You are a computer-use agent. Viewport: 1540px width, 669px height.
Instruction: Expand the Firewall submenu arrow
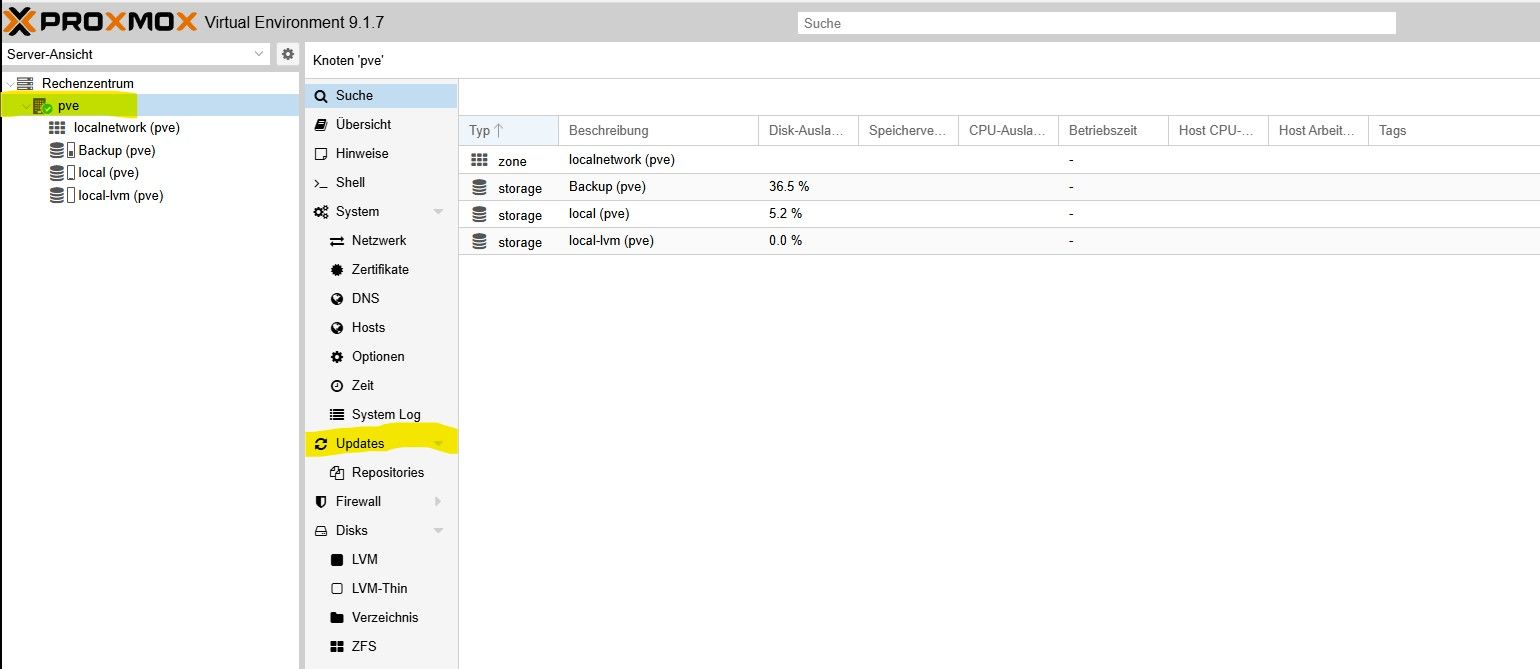[438, 502]
